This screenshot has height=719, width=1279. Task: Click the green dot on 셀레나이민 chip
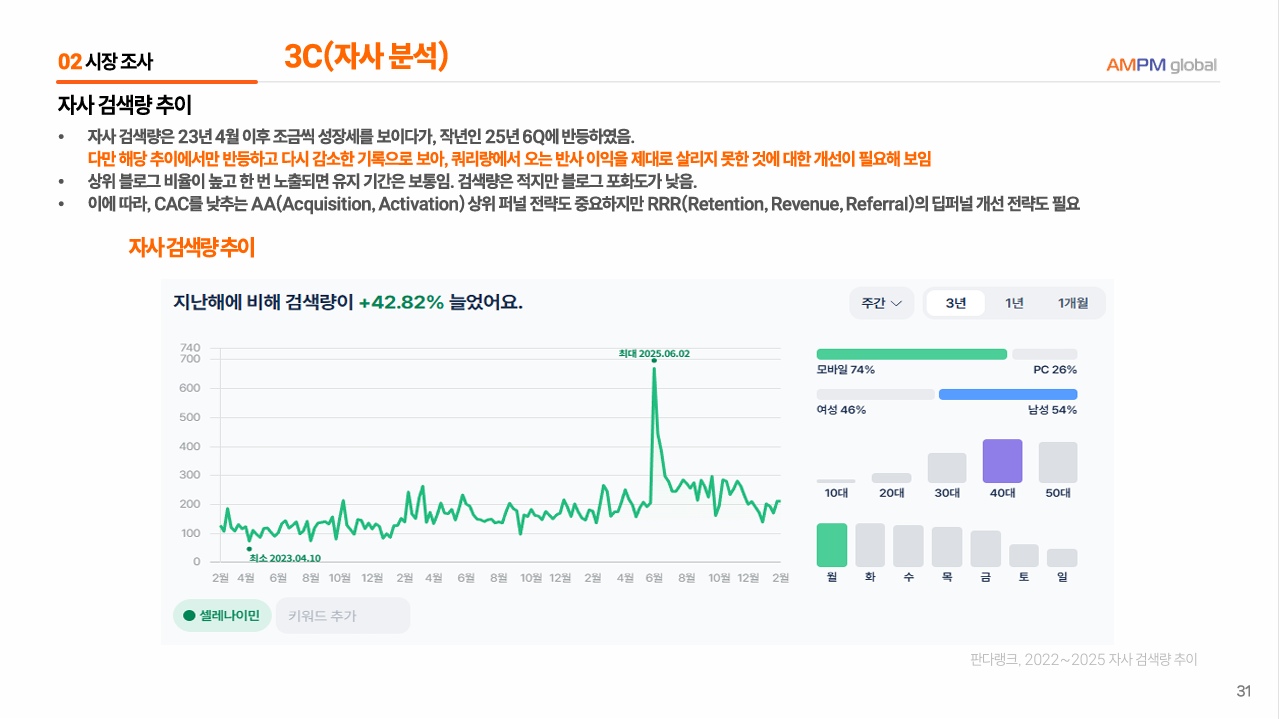(x=189, y=616)
